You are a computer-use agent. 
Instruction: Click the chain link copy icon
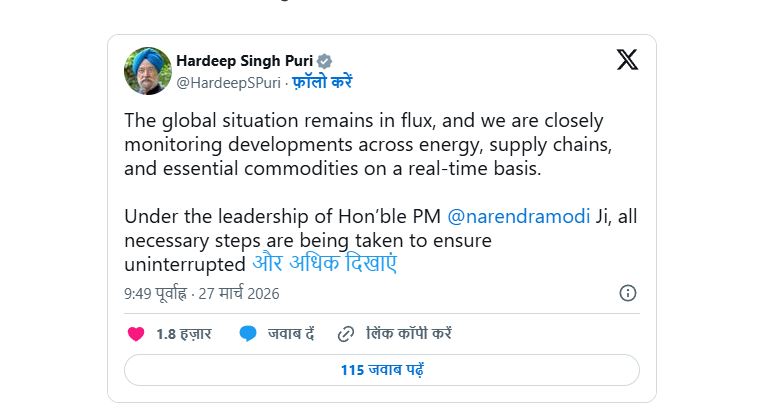tap(346, 334)
